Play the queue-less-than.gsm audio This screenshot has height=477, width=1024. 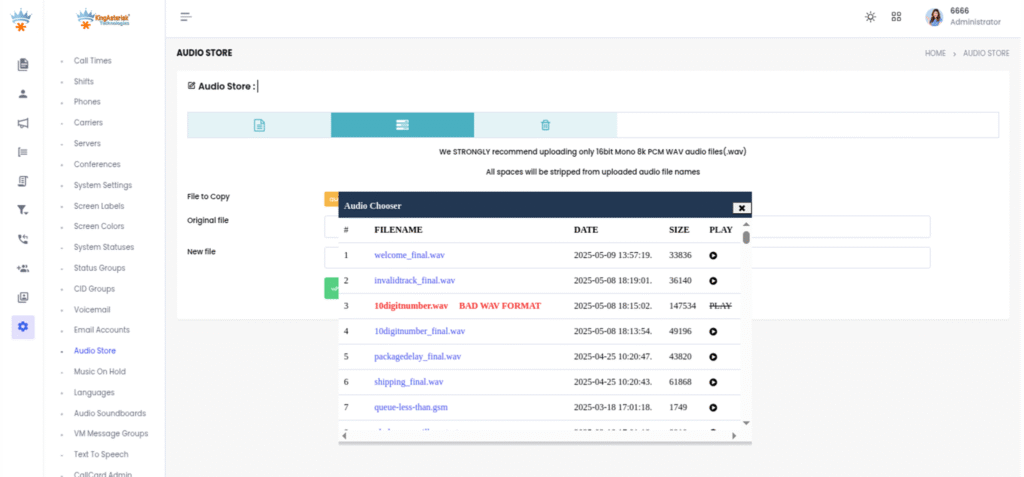pyautogui.click(x=713, y=407)
